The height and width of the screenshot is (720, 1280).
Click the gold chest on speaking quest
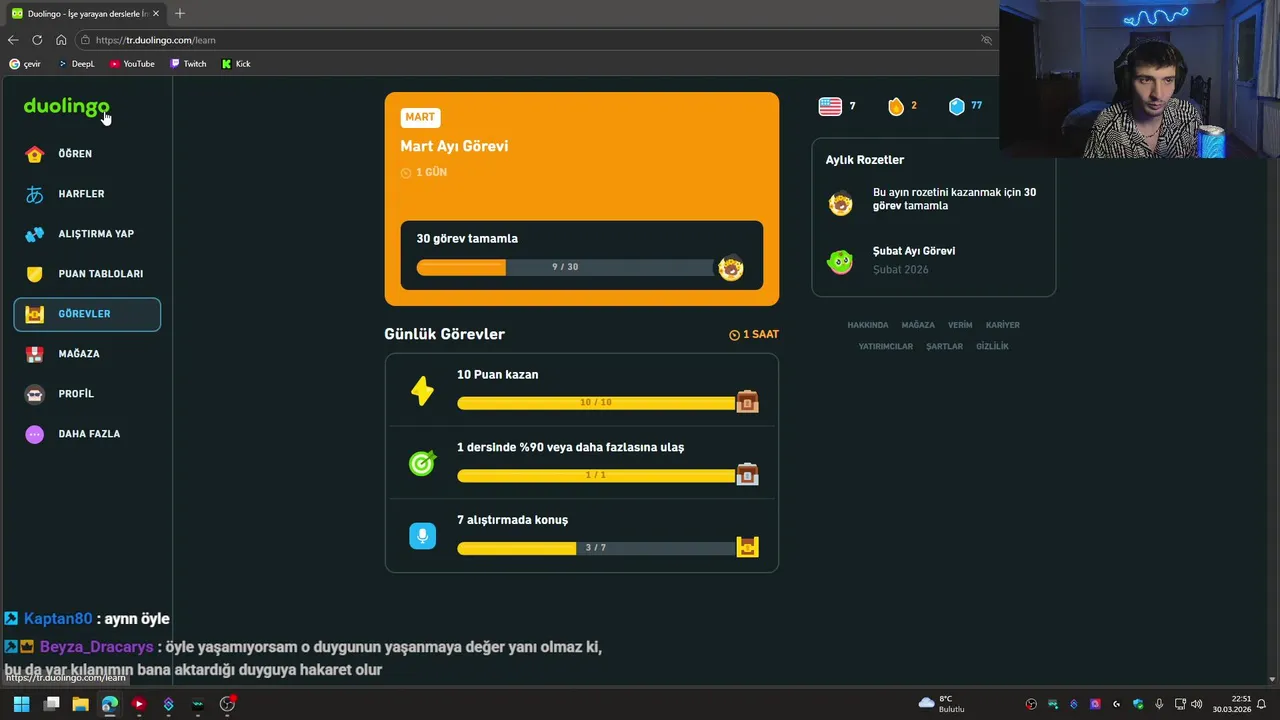pos(747,546)
